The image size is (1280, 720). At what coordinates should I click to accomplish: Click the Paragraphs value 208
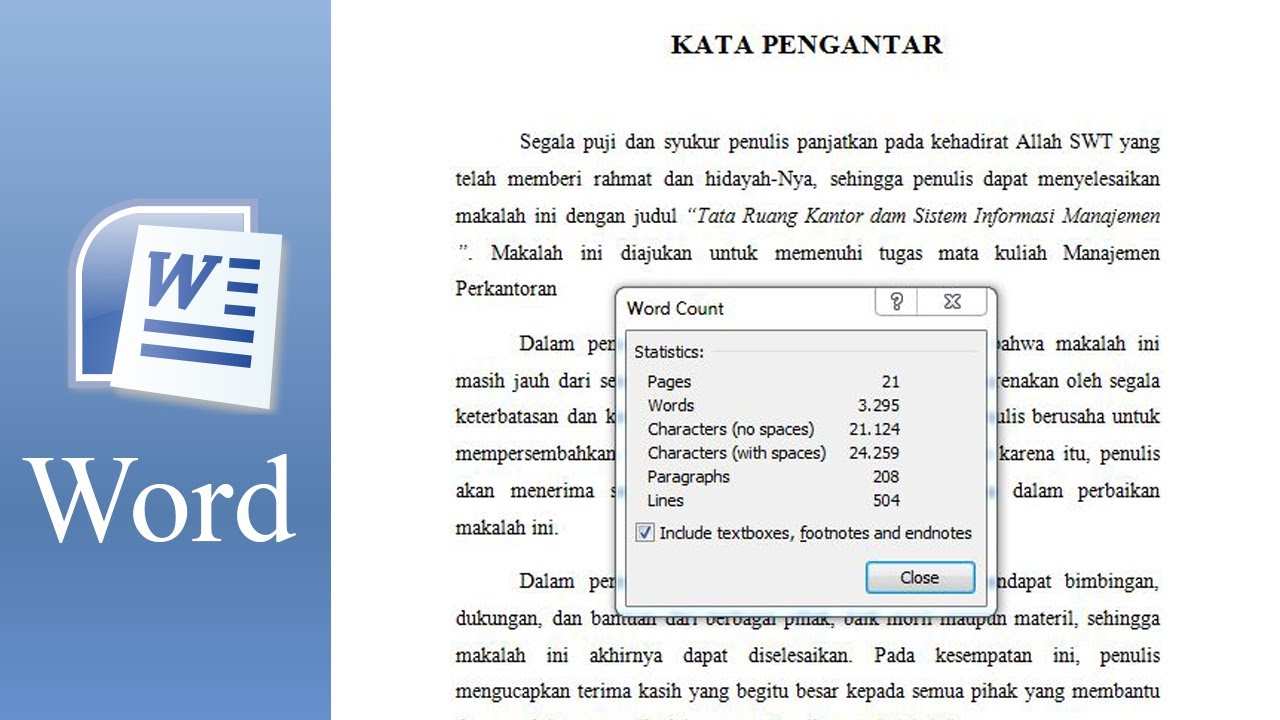[x=886, y=477]
